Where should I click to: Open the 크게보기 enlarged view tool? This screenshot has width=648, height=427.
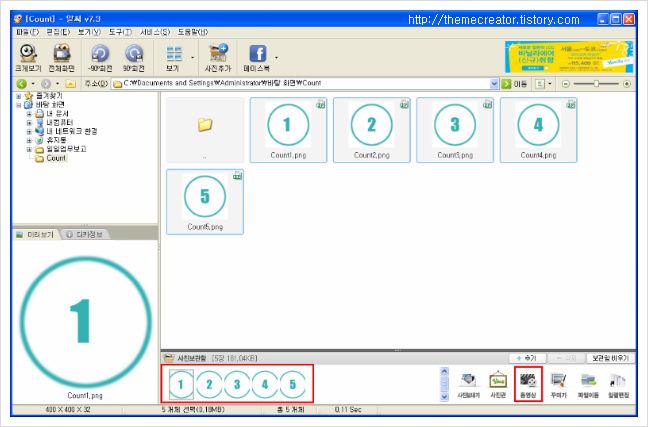pos(28,57)
